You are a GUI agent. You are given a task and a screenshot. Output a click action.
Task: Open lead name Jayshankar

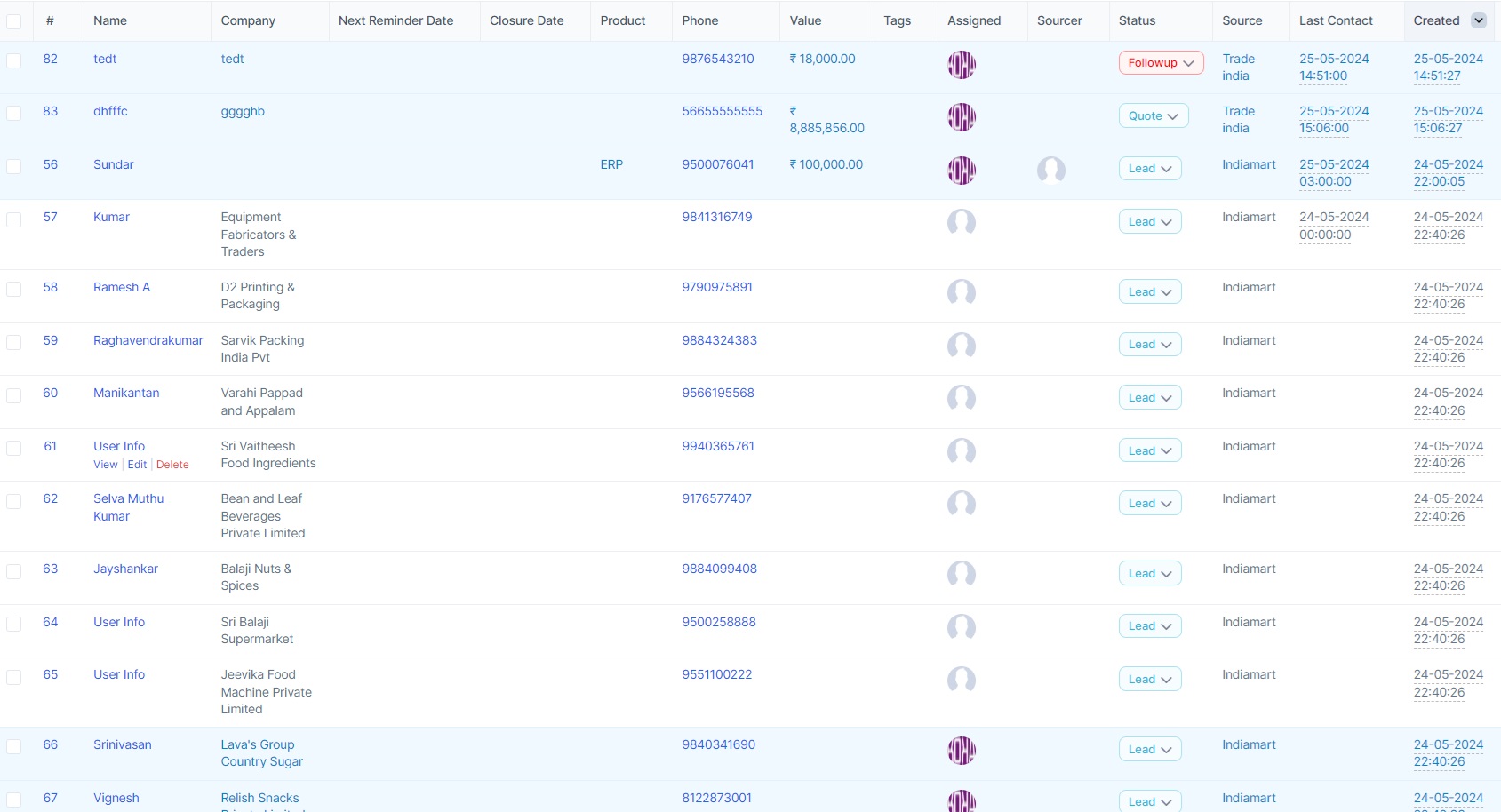tap(125, 569)
